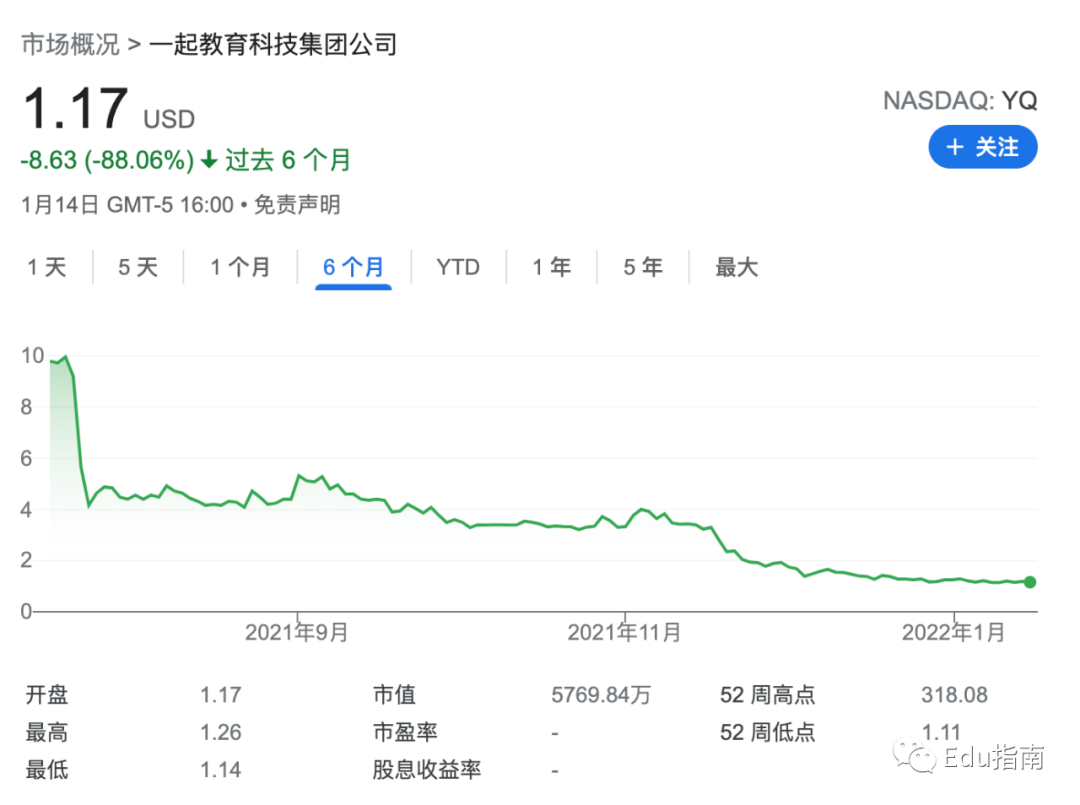Click the 最高 value 1.26

point(220,732)
